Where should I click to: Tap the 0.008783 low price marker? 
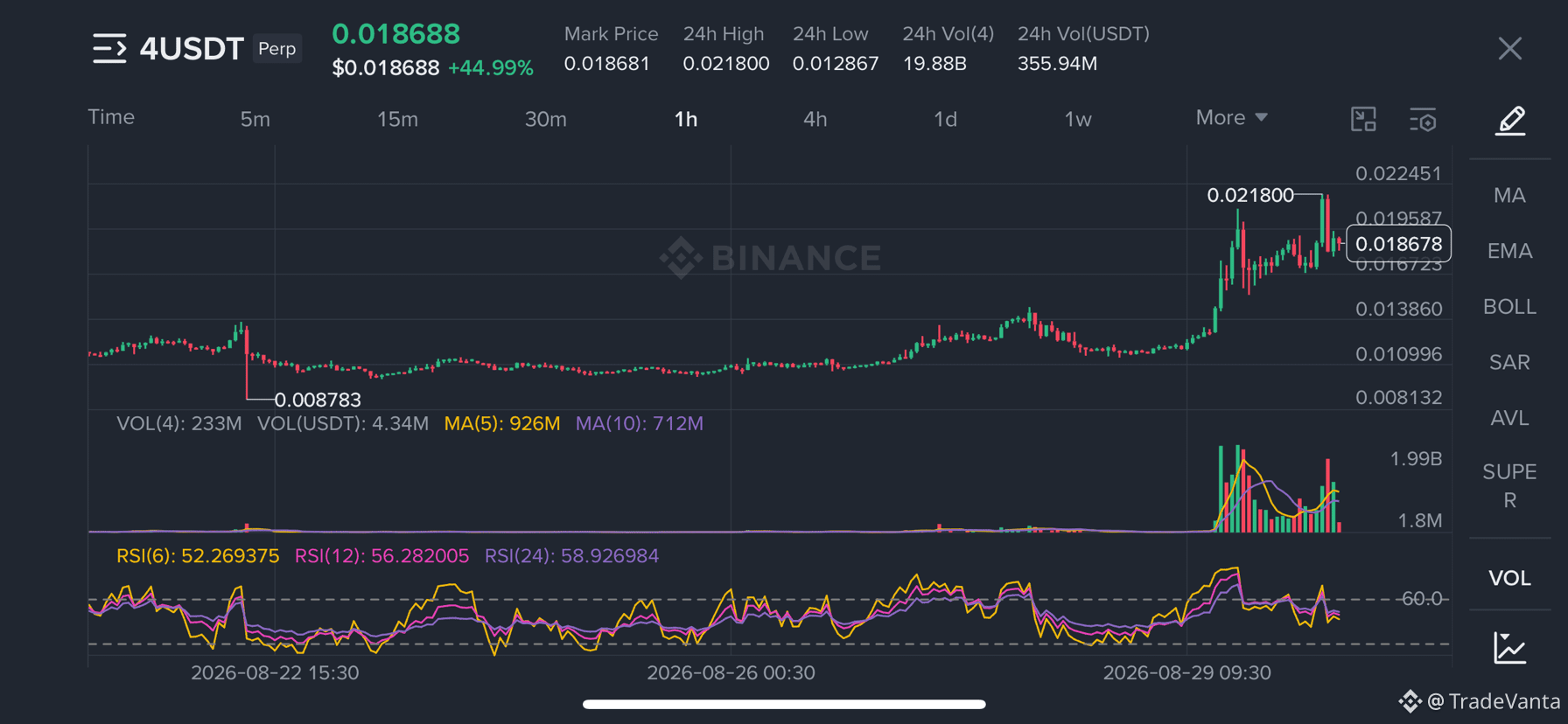pyautogui.click(x=318, y=400)
